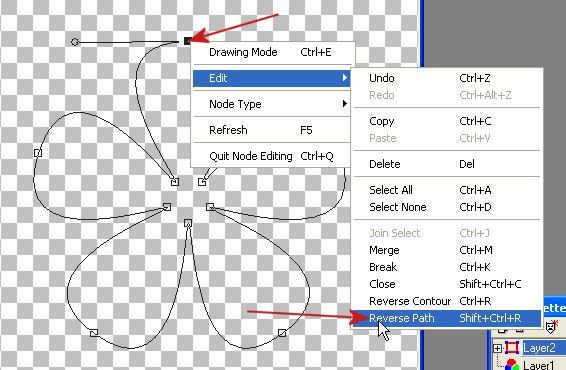The height and width of the screenshot is (370, 566).
Task: Select the Layer2 vector layer icon
Action: (511, 348)
